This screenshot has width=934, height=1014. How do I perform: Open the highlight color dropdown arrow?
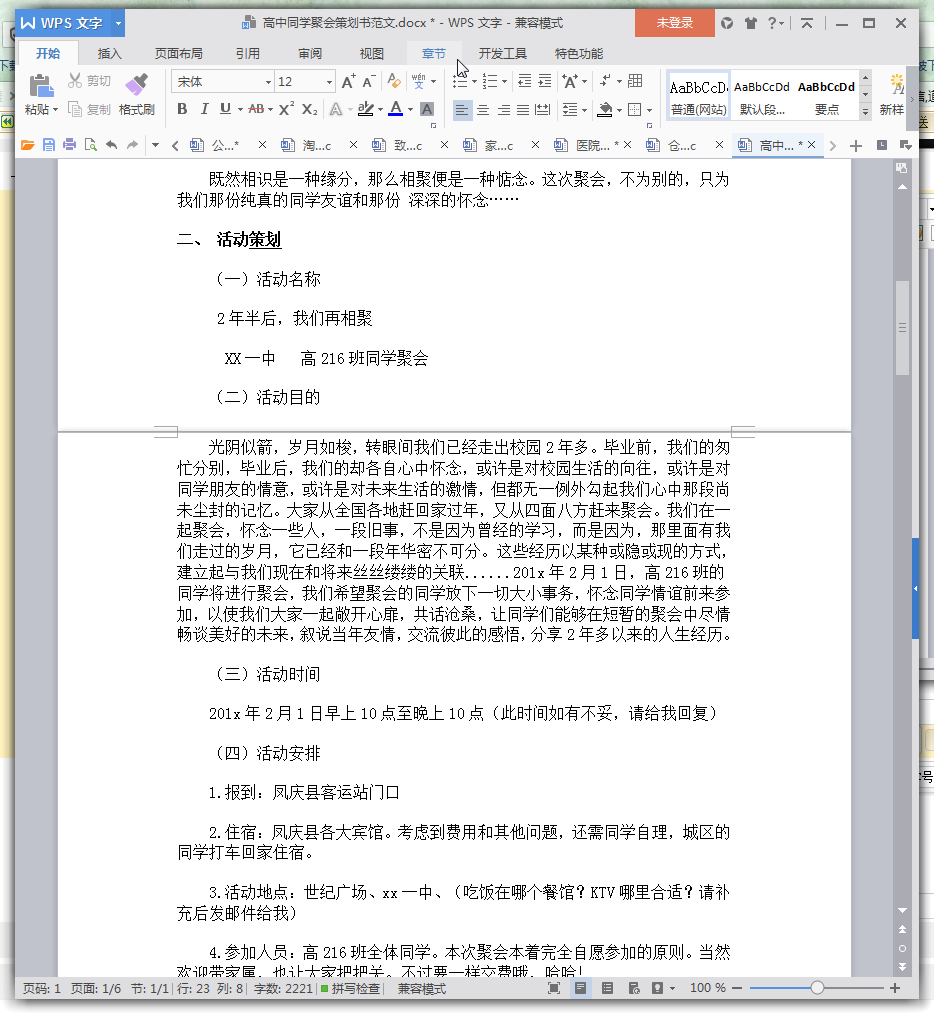pos(380,109)
